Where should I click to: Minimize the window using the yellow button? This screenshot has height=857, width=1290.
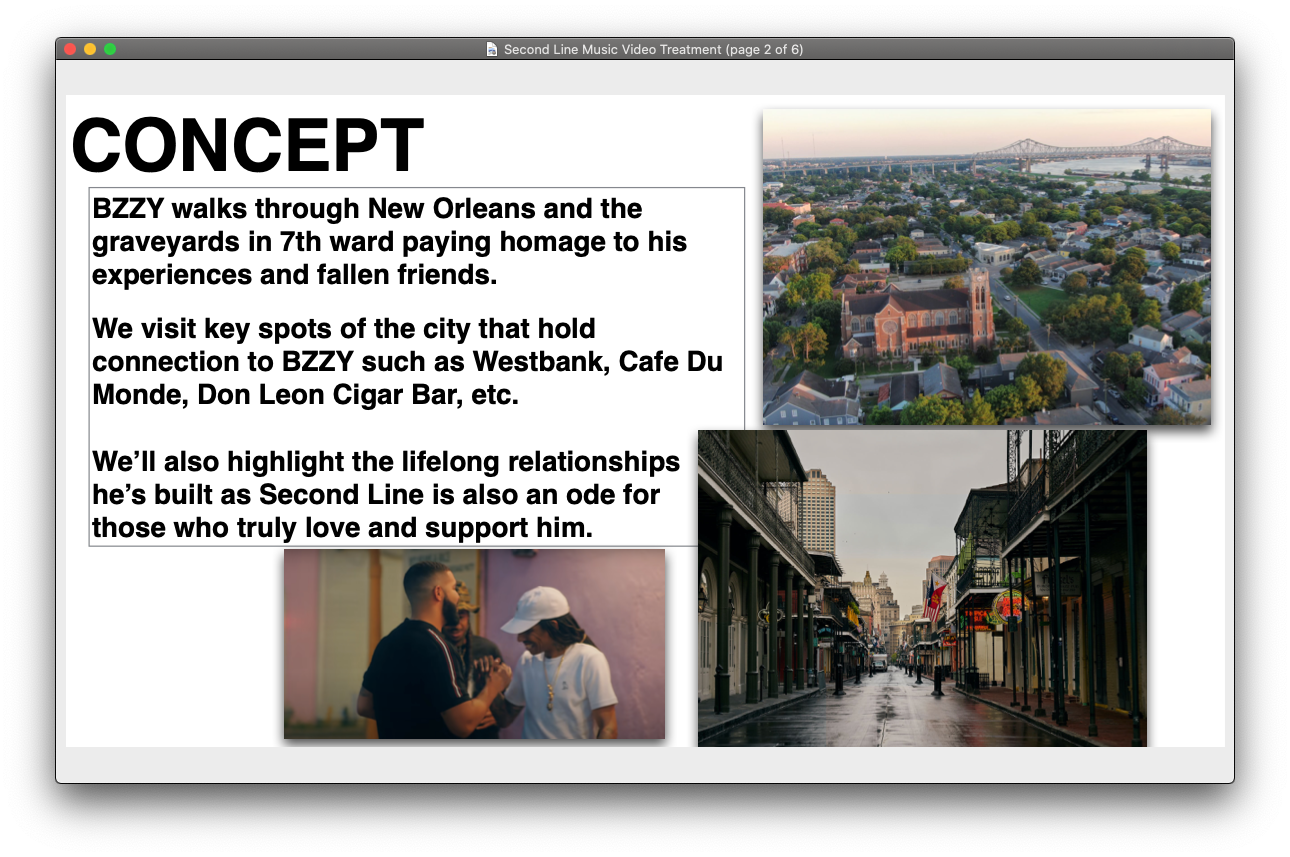[90, 49]
